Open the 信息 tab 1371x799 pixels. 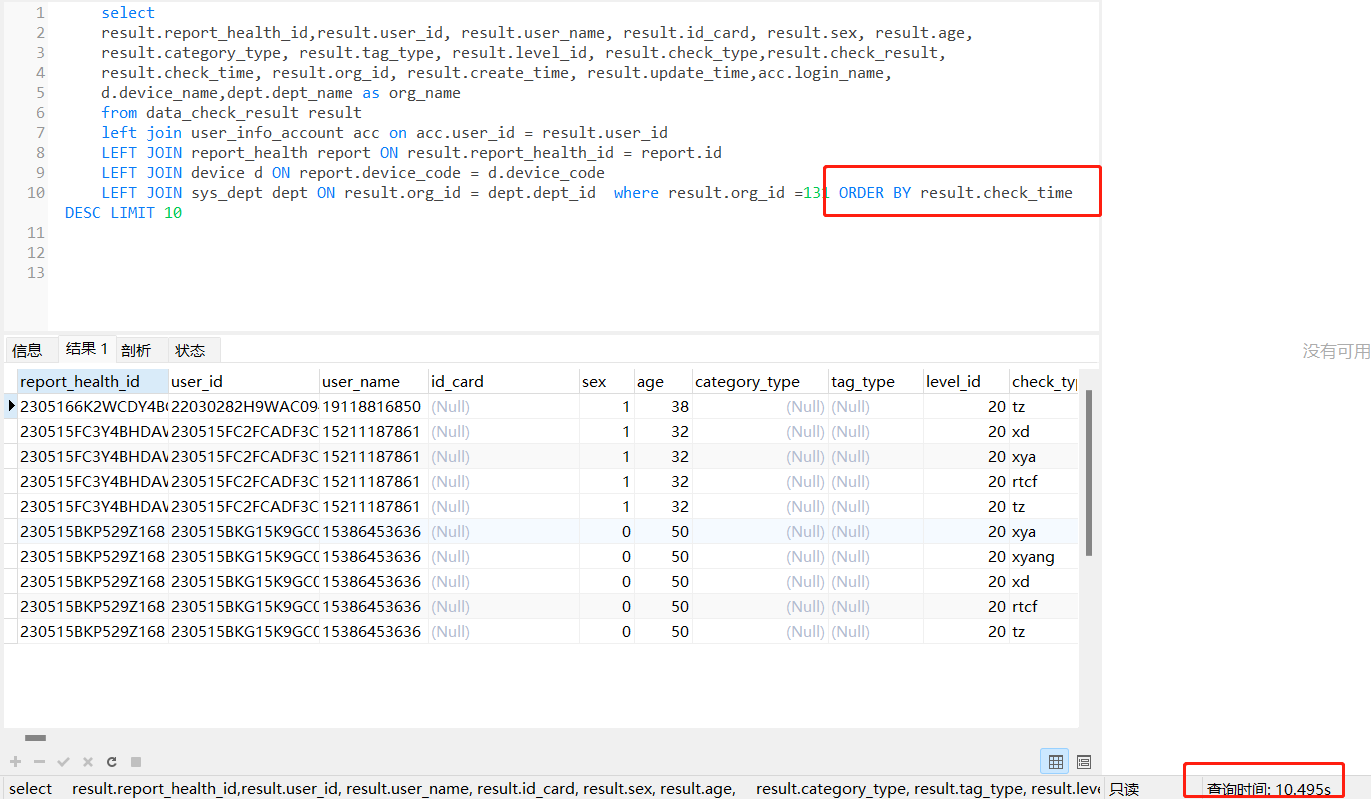[27, 350]
